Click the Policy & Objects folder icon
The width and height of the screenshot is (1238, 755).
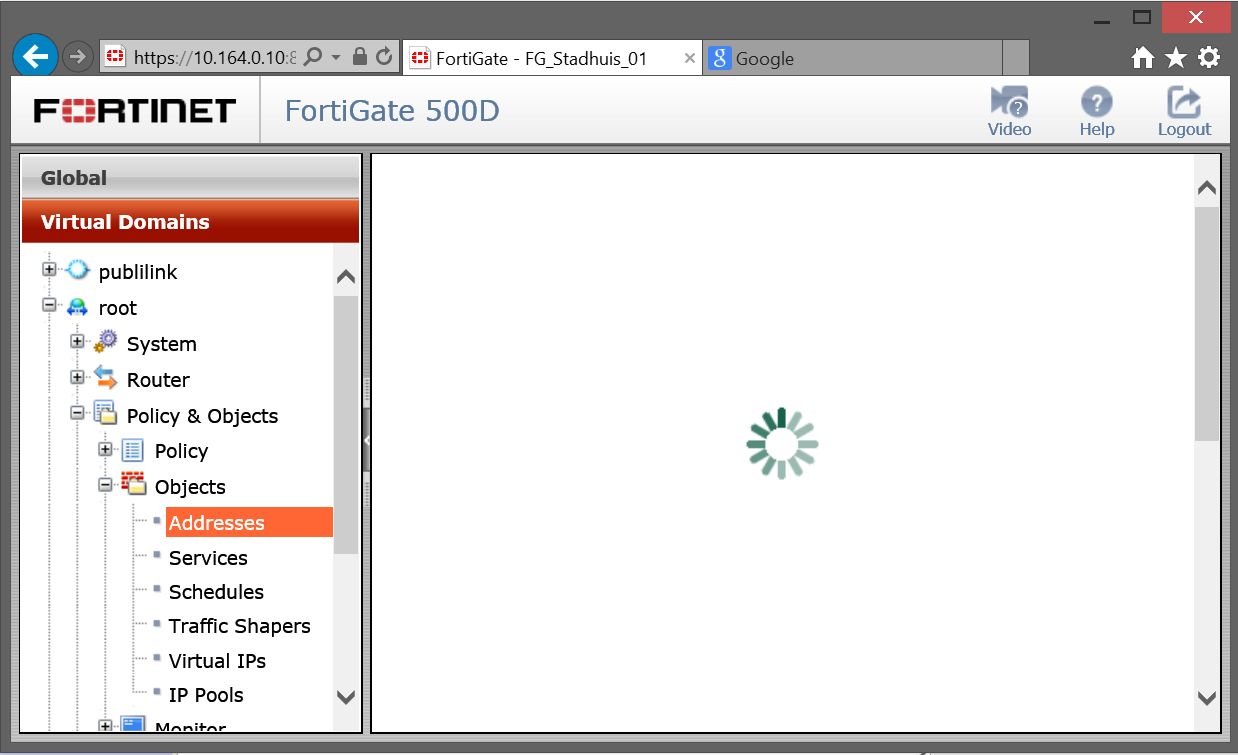coord(105,413)
